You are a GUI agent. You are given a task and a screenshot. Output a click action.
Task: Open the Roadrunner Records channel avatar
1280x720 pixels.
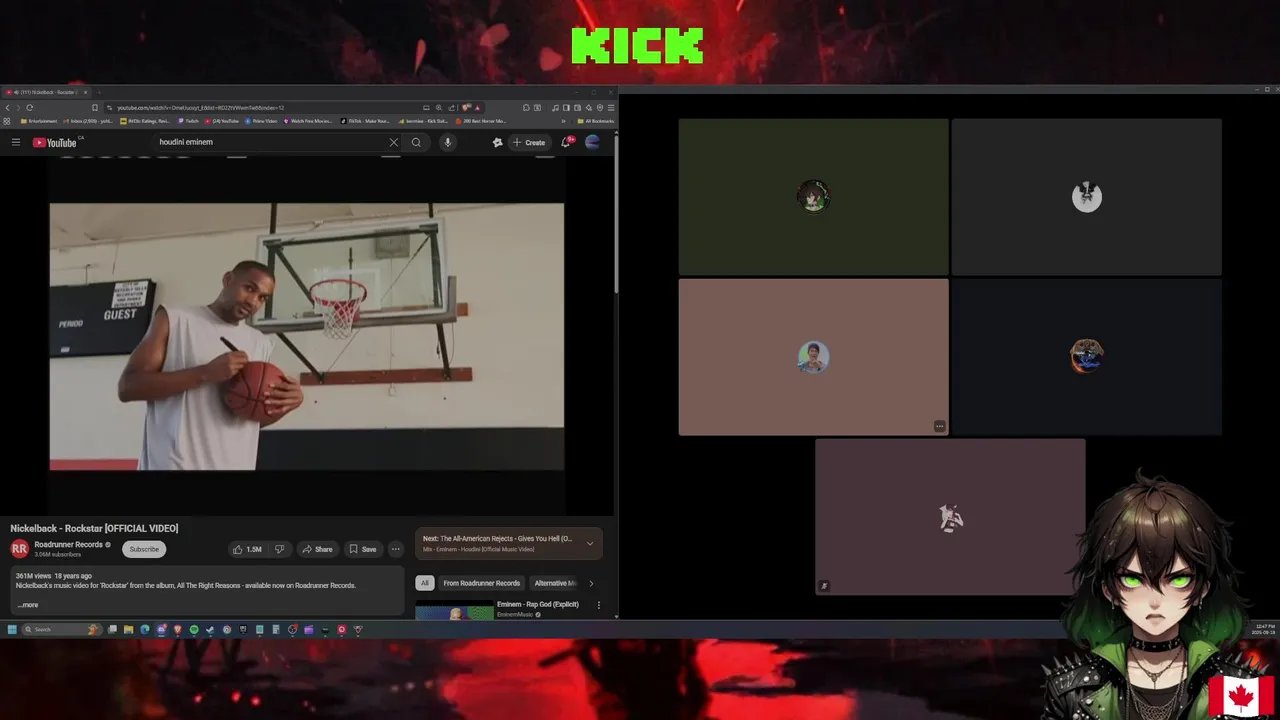click(x=19, y=548)
